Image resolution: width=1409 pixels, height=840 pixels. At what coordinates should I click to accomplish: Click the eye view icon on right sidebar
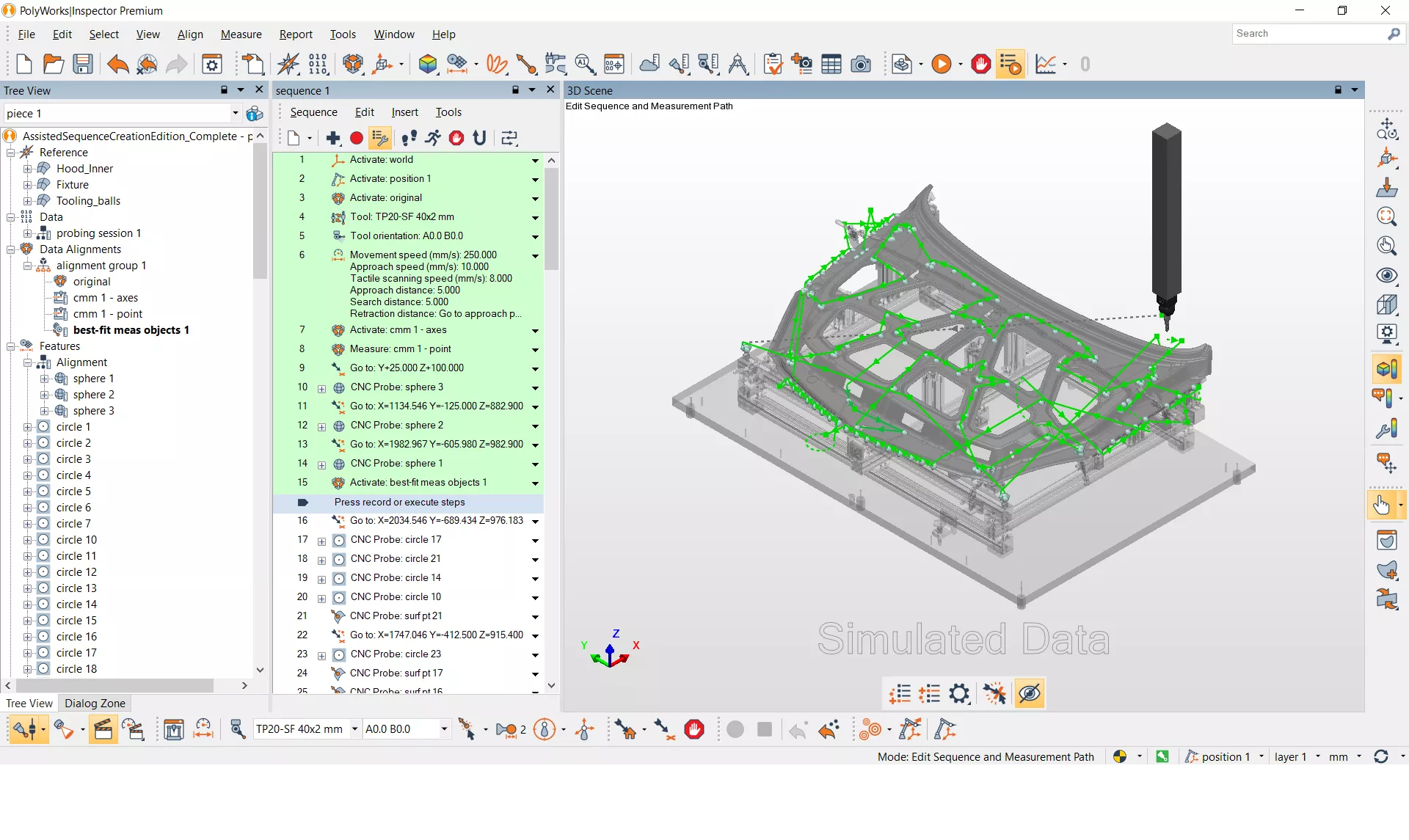coord(1386,275)
